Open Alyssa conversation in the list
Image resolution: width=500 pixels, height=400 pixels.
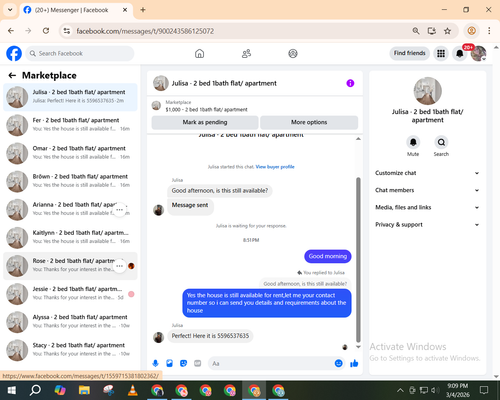[70, 322]
